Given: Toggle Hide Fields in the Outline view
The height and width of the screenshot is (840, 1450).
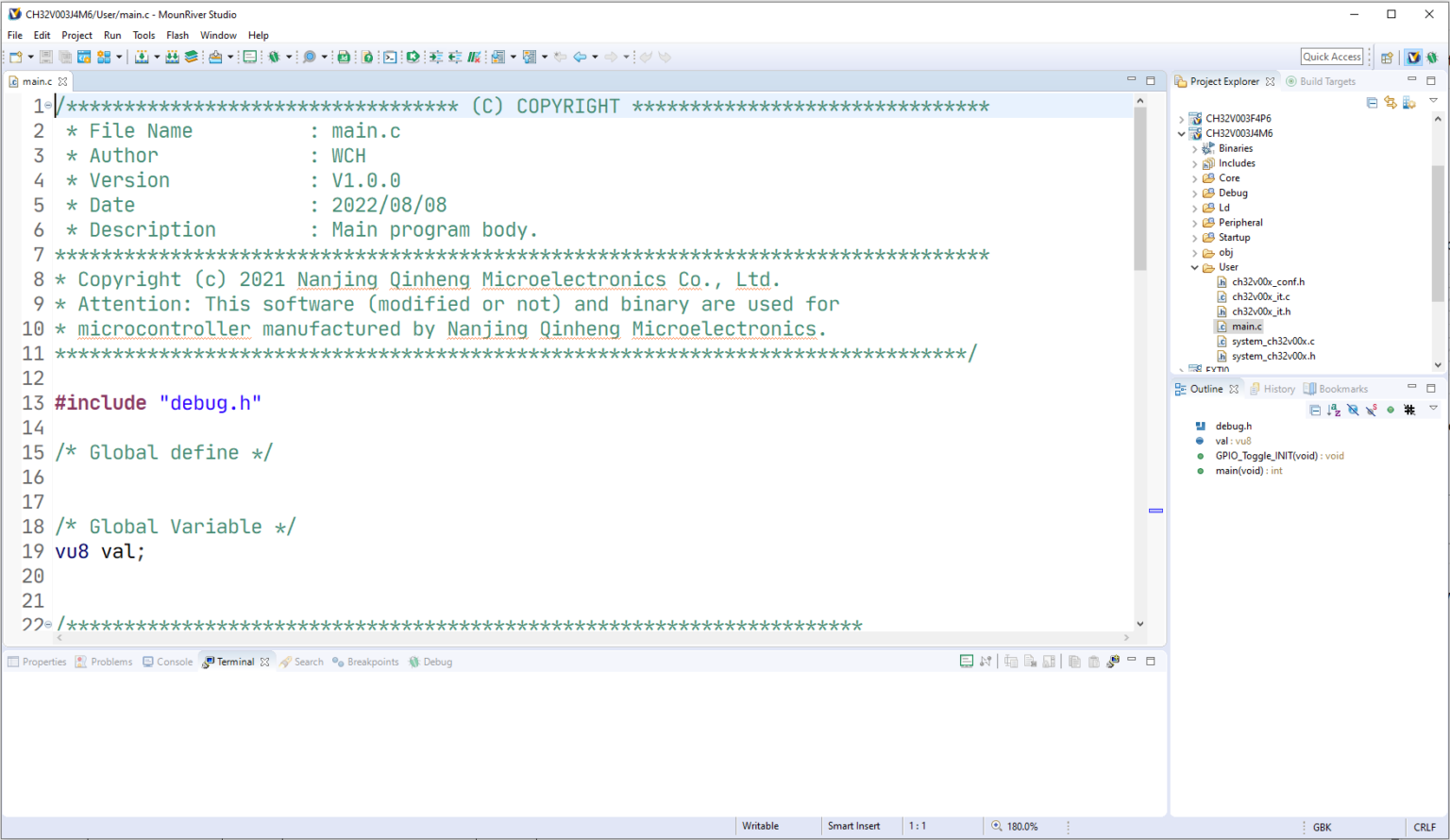Looking at the screenshot, I should coord(1353,410).
